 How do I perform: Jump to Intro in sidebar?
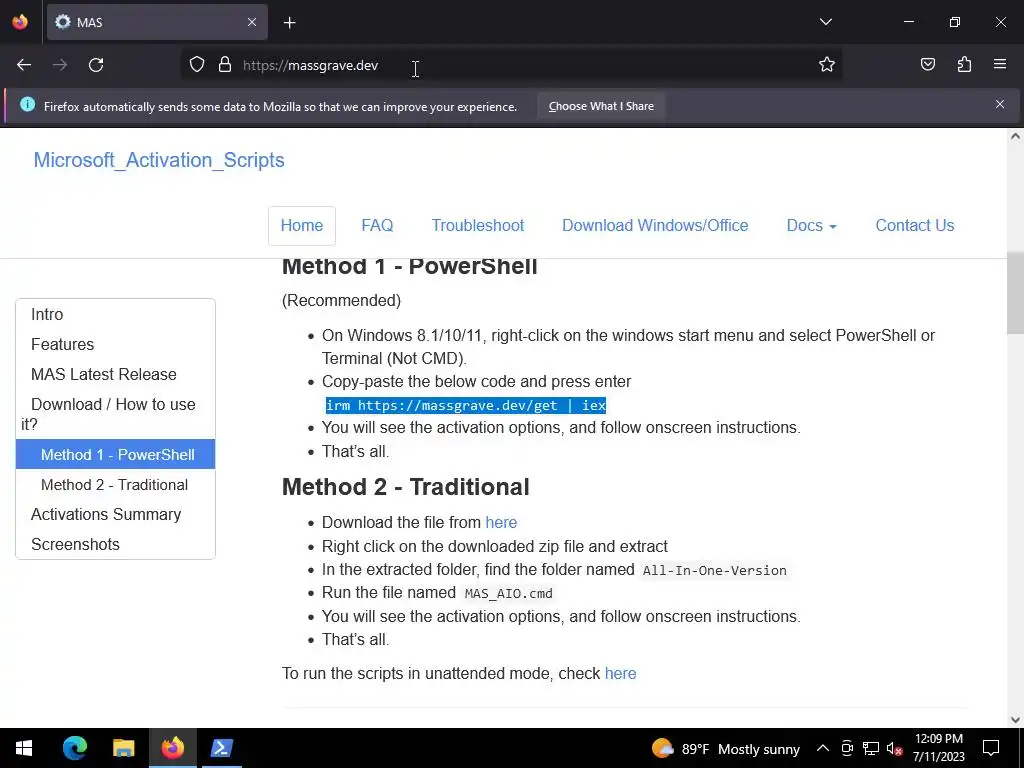tap(47, 314)
